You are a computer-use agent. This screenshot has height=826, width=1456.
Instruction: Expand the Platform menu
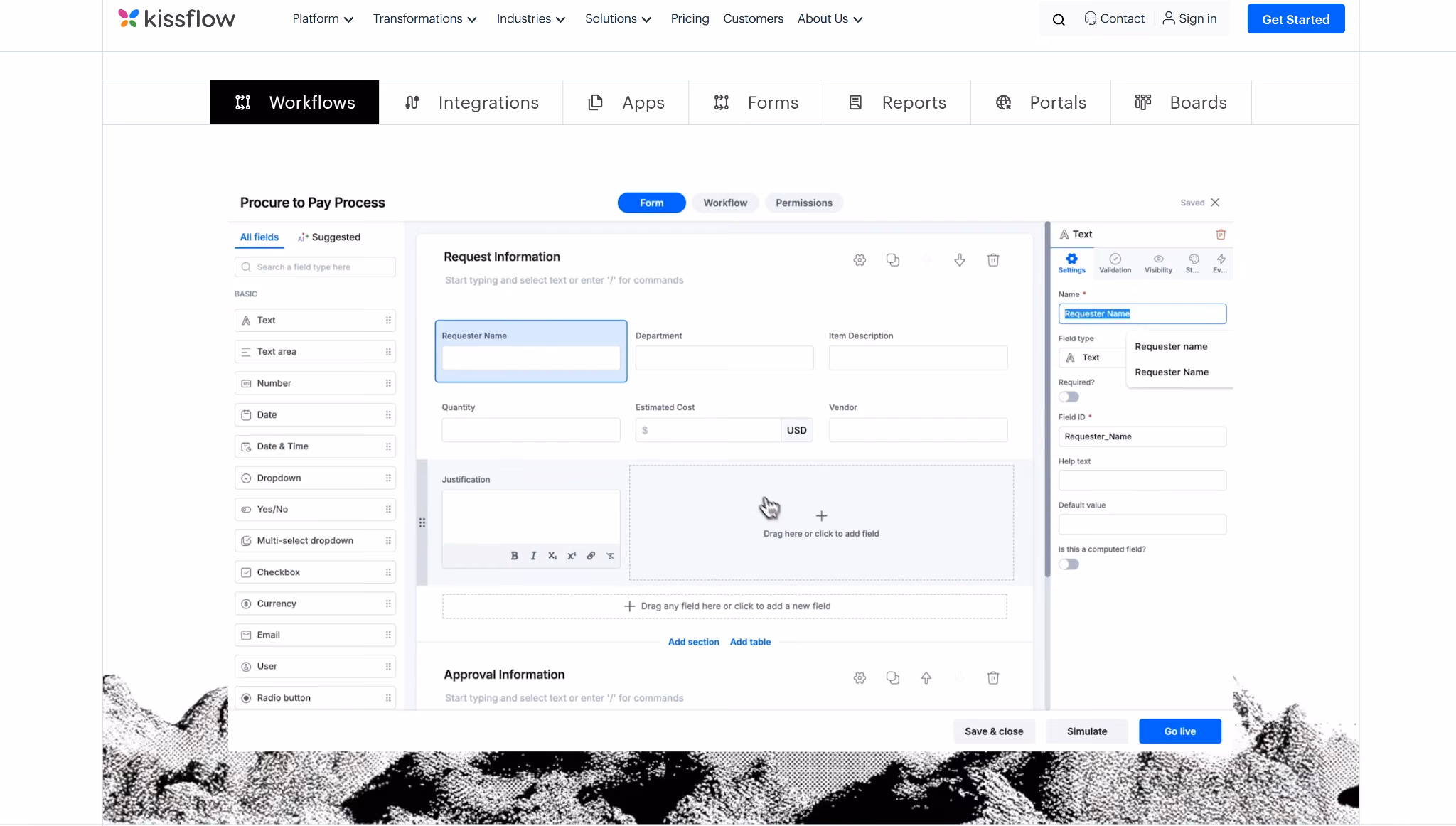323,19
